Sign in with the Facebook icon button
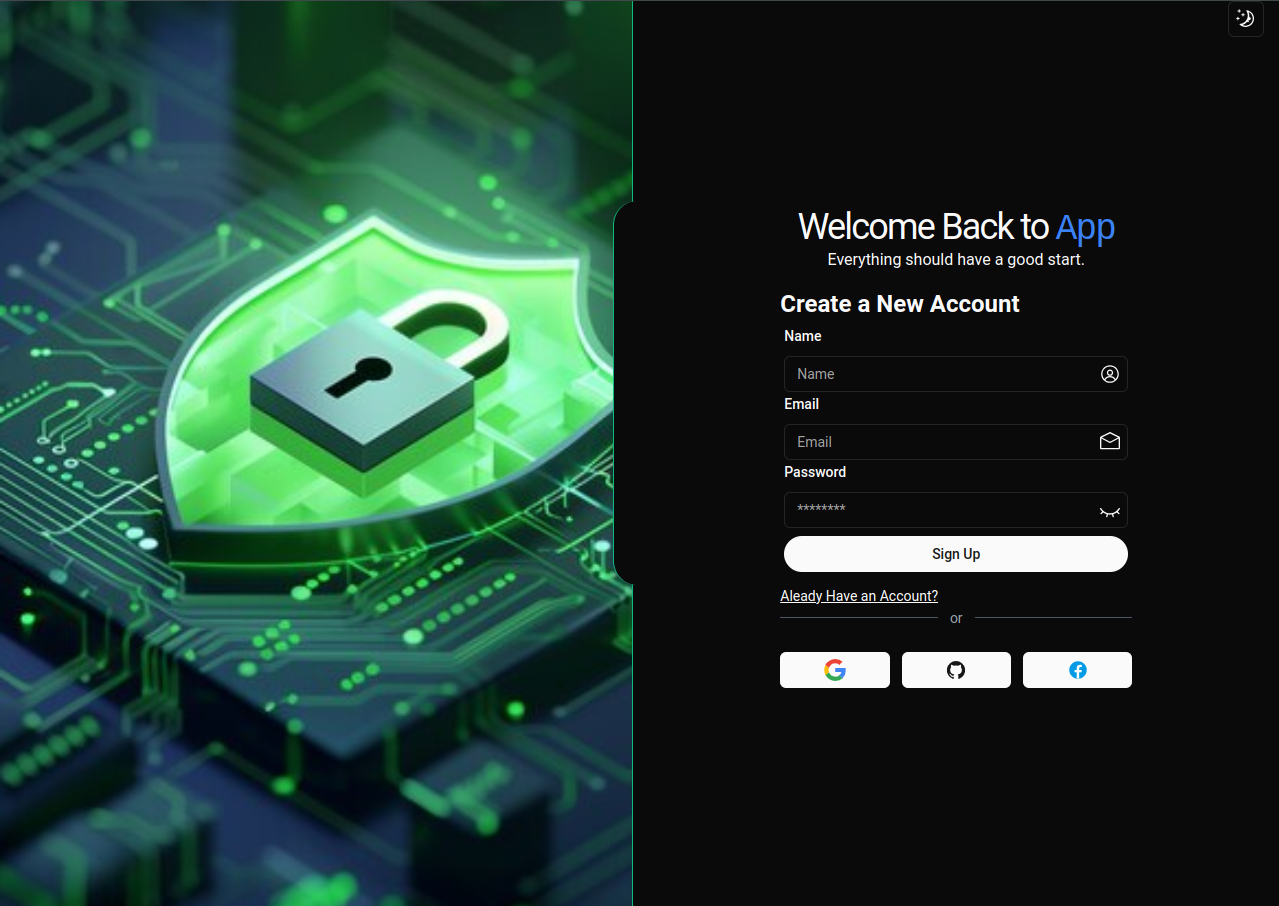This screenshot has width=1279, height=906. point(1077,670)
